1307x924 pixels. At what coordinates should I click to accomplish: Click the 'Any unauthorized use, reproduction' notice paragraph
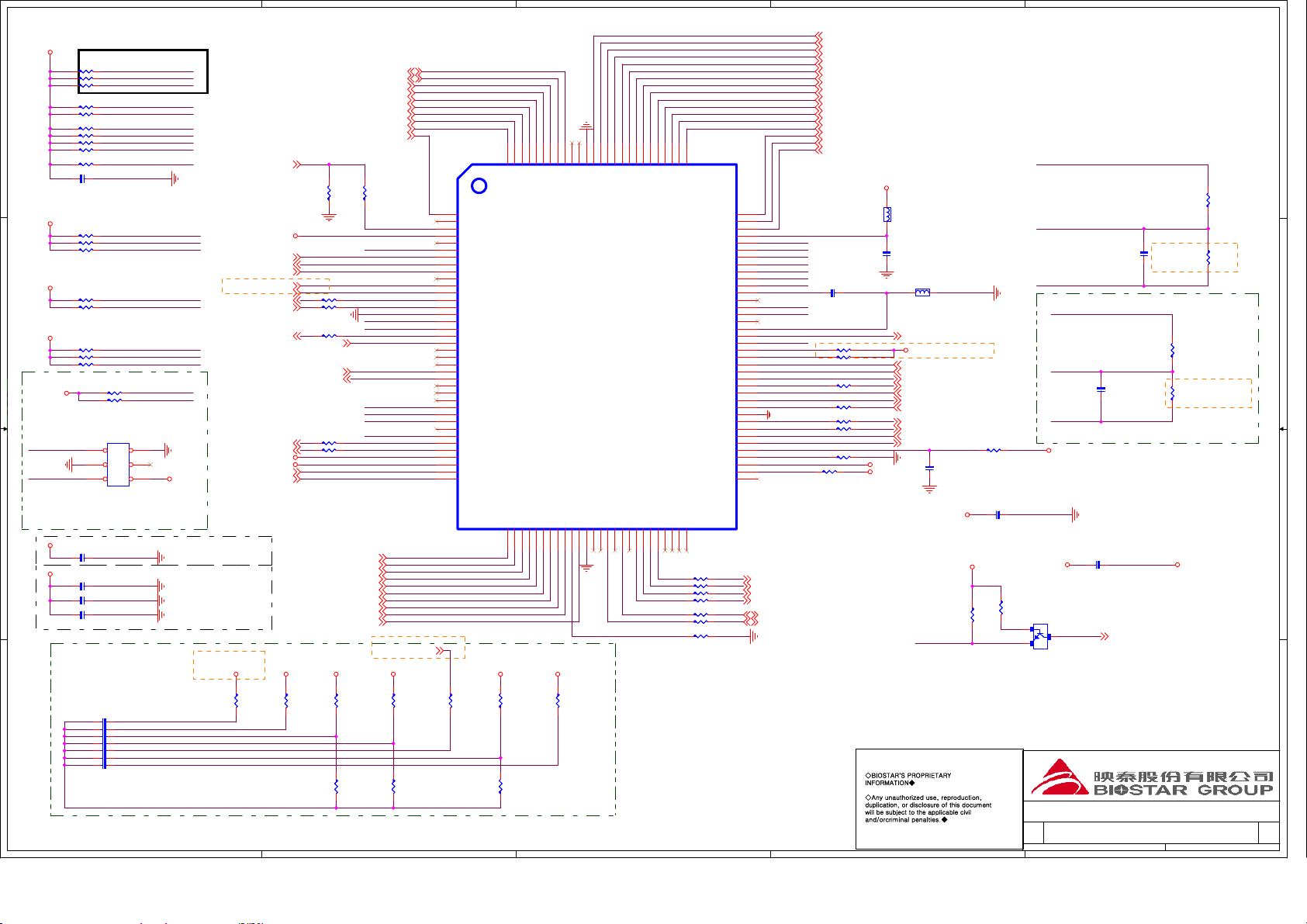point(928,808)
